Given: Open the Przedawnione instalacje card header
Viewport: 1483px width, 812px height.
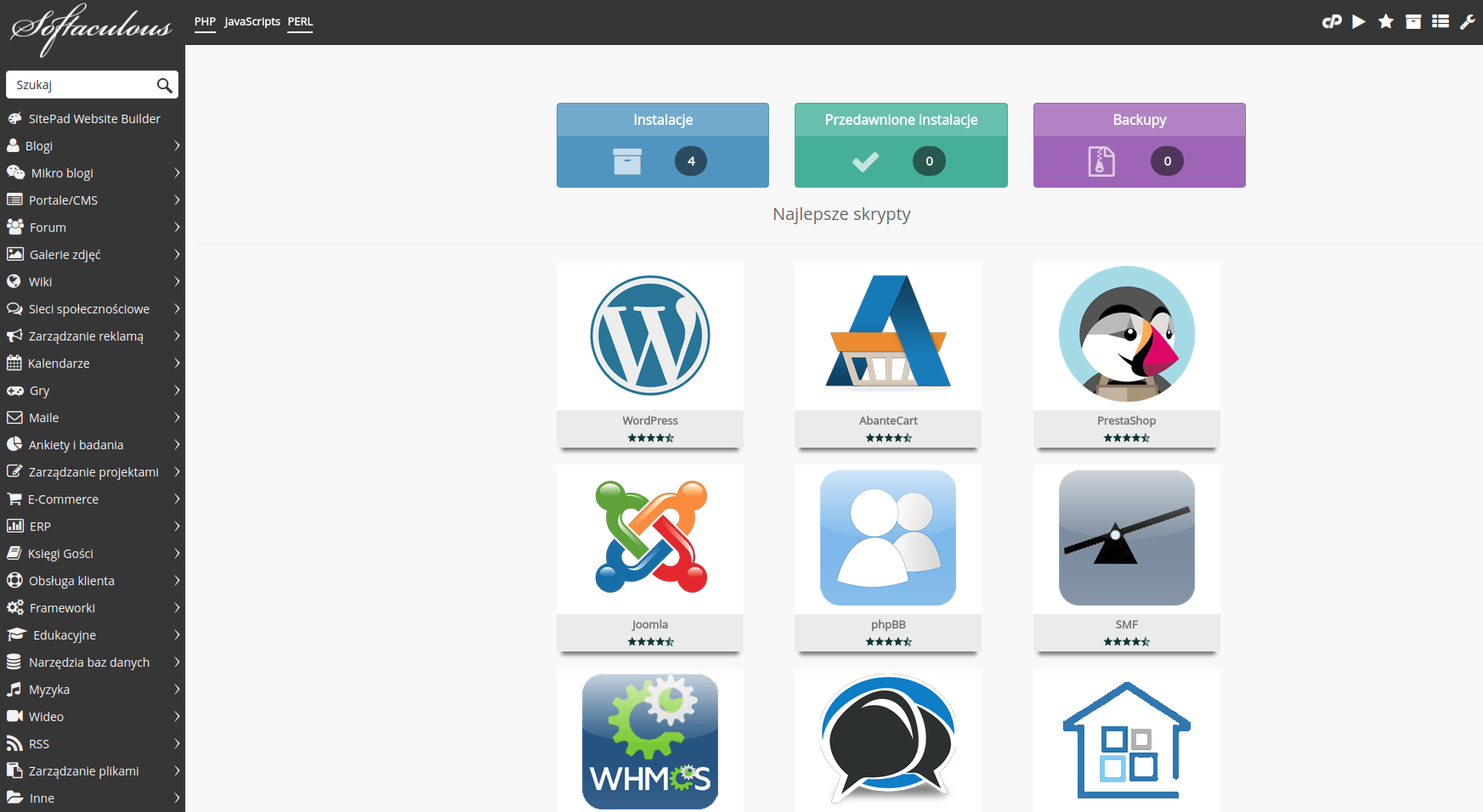Looking at the screenshot, I should [x=901, y=120].
